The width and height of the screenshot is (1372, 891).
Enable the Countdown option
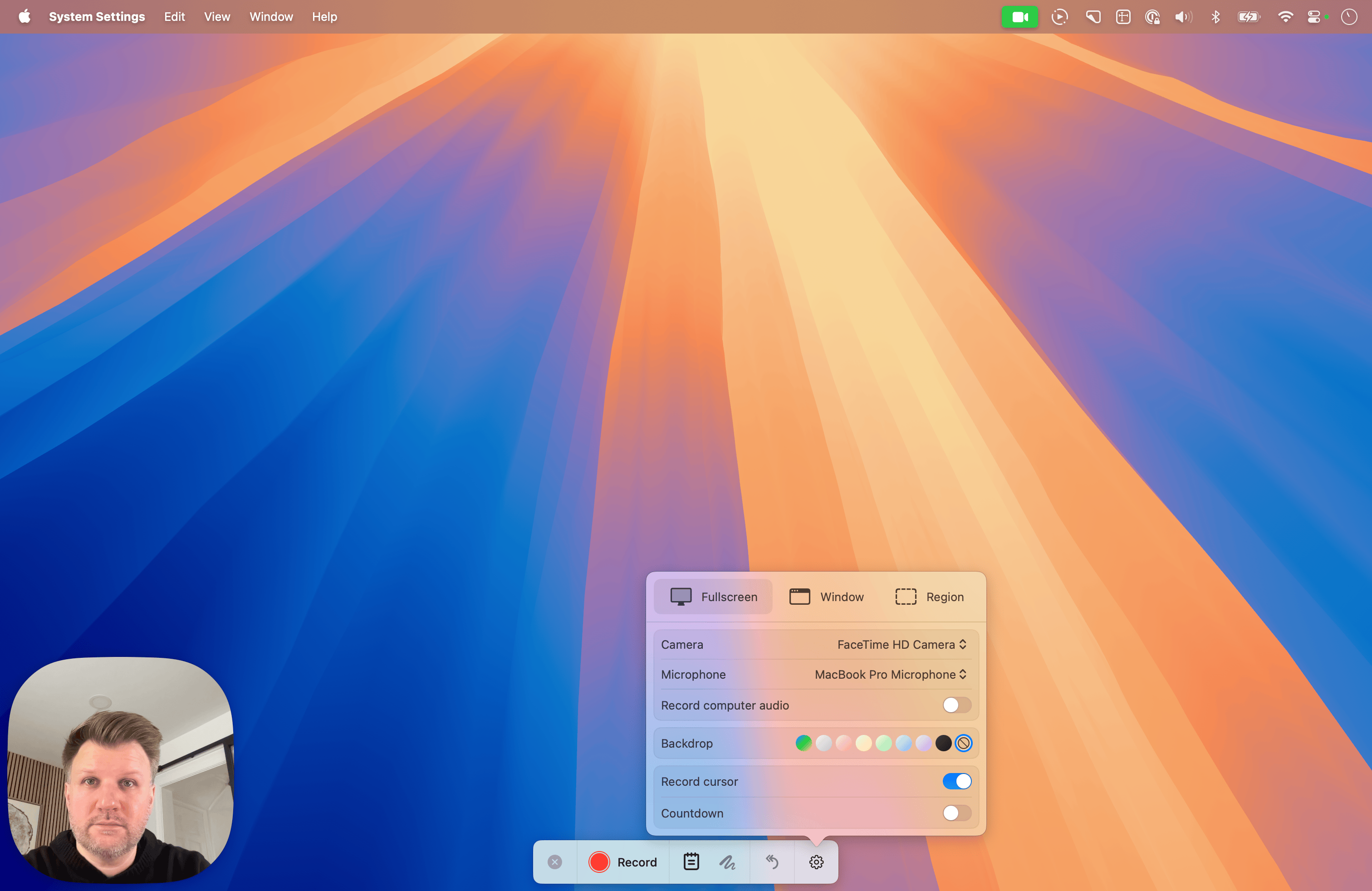click(956, 813)
